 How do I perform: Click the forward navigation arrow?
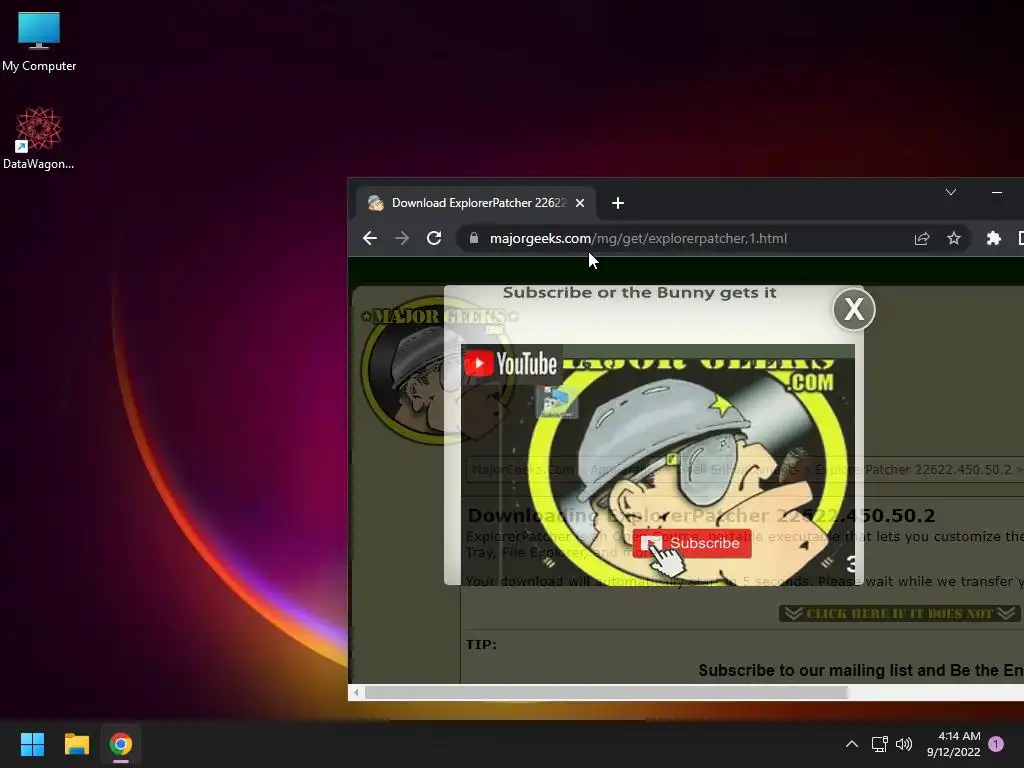tap(402, 238)
